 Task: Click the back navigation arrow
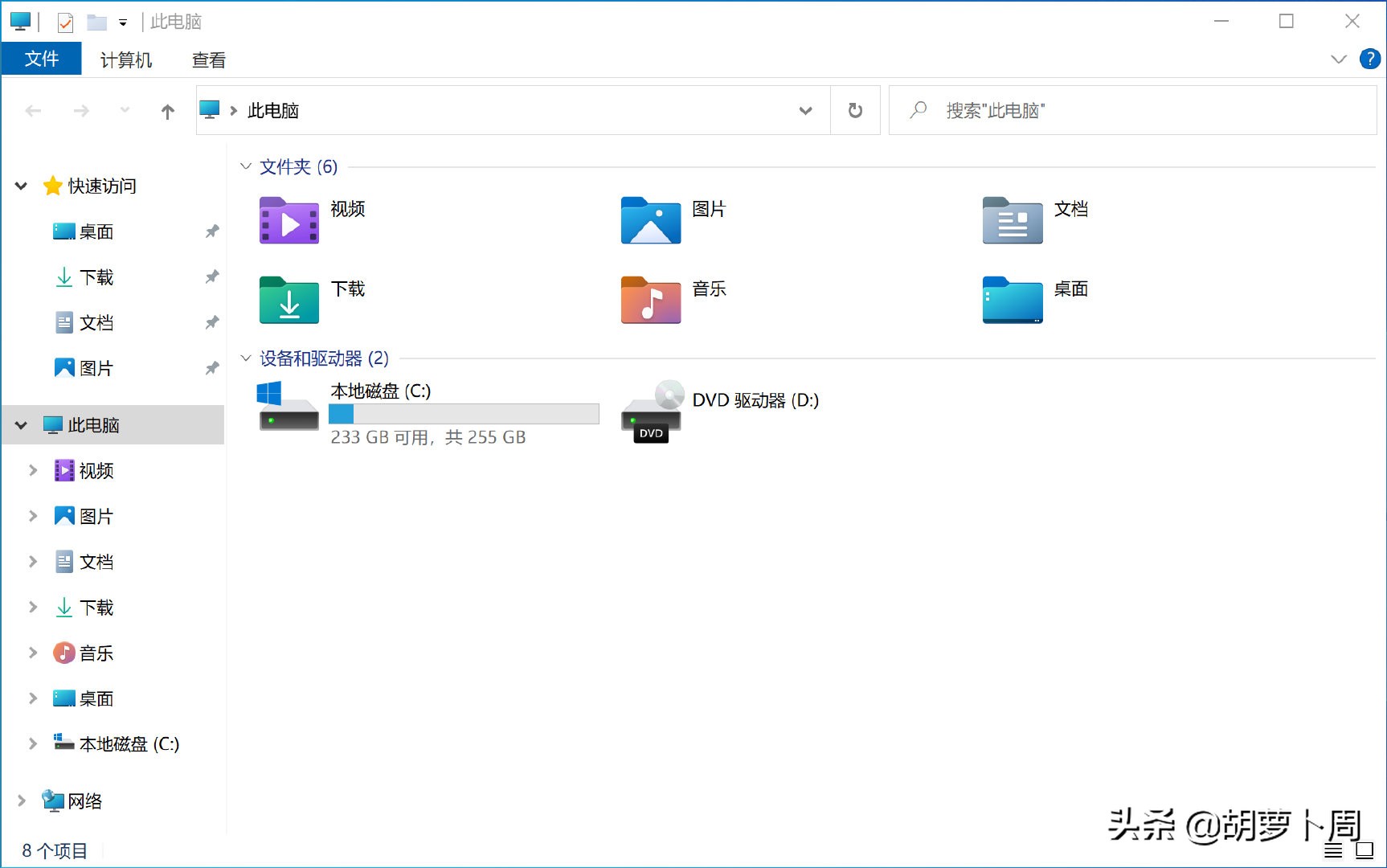tap(33, 110)
